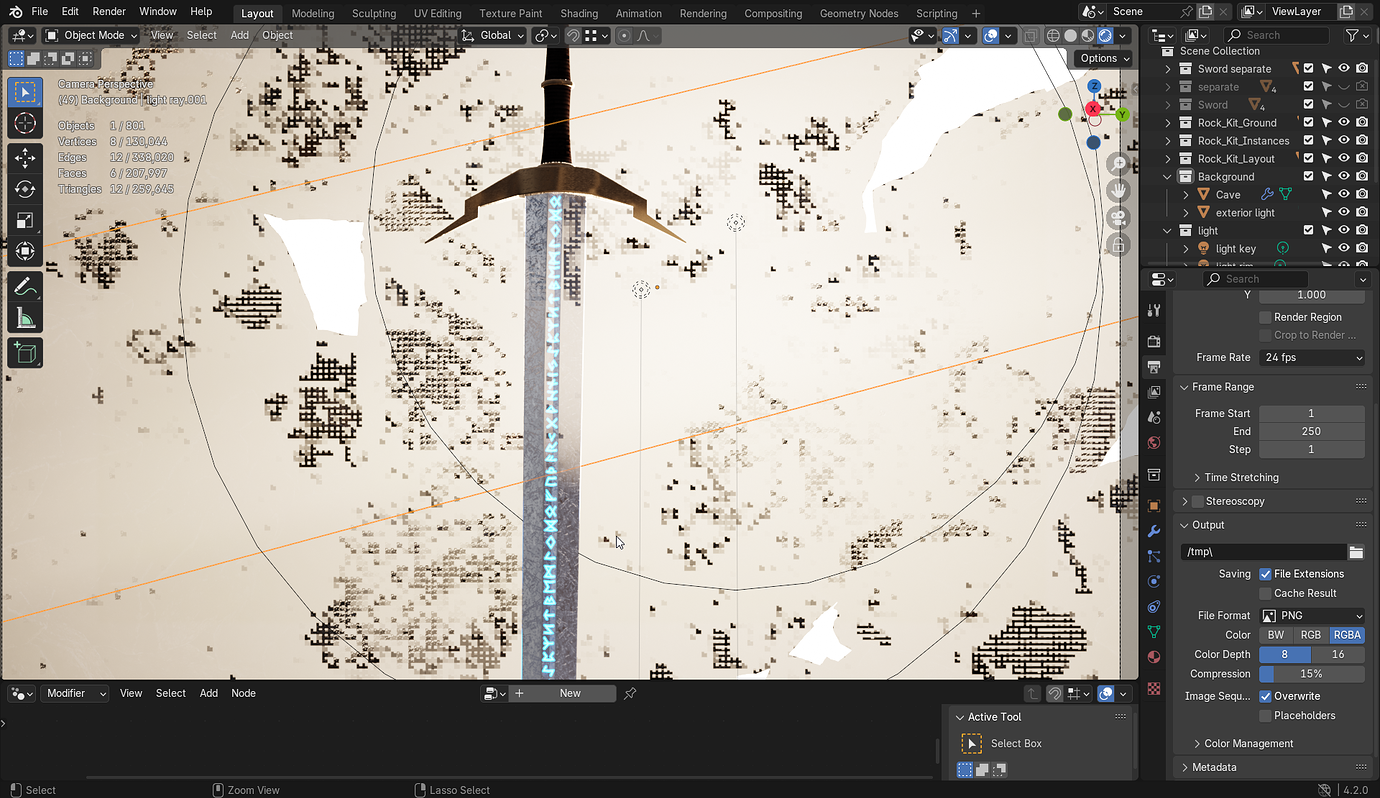Select RGB color mode

coord(1311,635)
